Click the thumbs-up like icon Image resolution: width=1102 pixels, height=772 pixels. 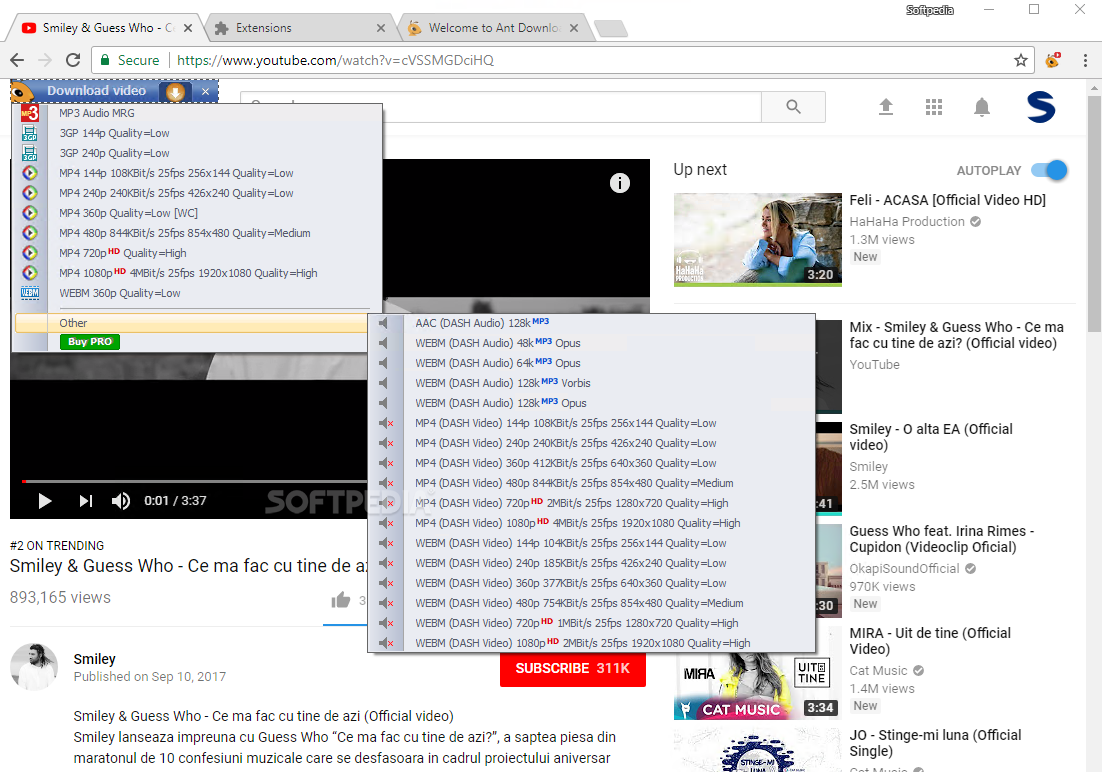coord(341,600)
